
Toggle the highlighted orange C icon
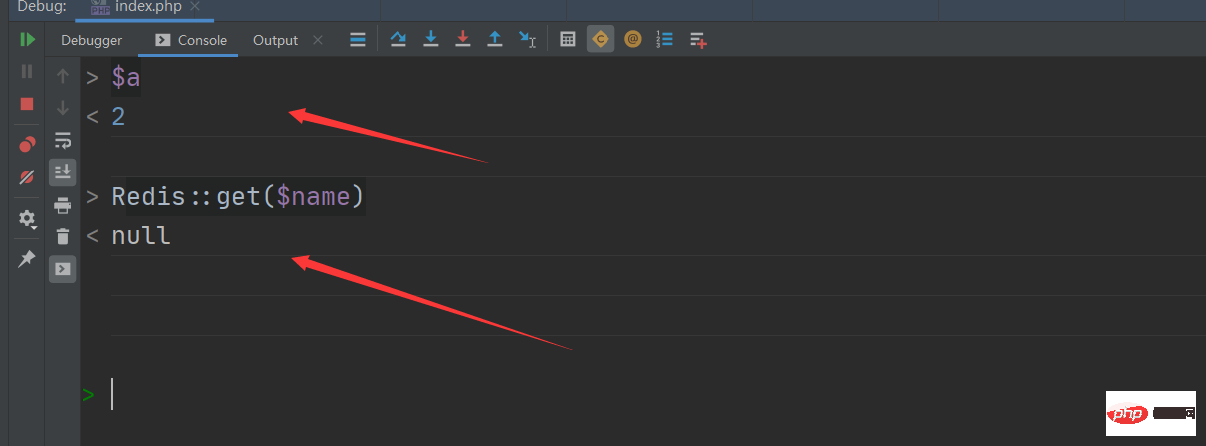tap(601, 40)
